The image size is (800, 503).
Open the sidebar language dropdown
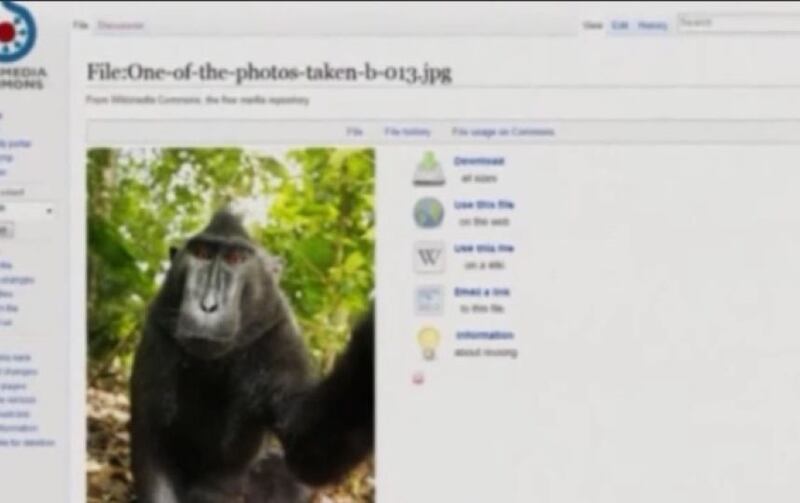point(27,210)
